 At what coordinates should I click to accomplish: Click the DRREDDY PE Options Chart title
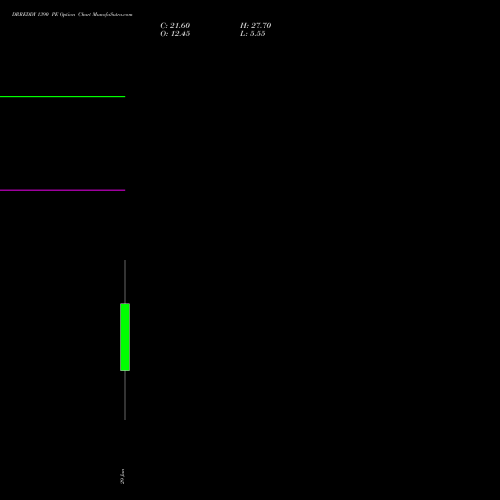72,14
